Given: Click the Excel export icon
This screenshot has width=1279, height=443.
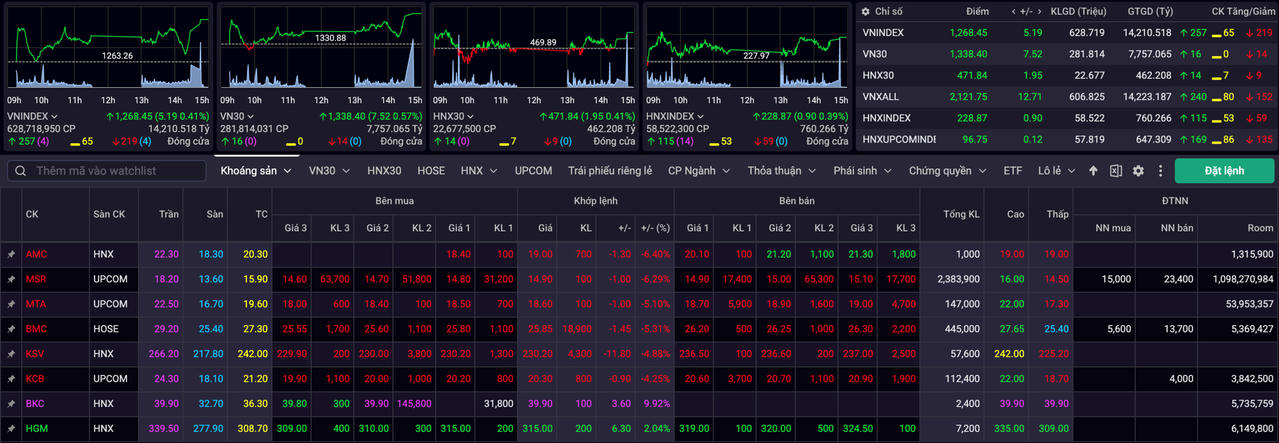Looking at the screenshot, I should pos(1115,171).
